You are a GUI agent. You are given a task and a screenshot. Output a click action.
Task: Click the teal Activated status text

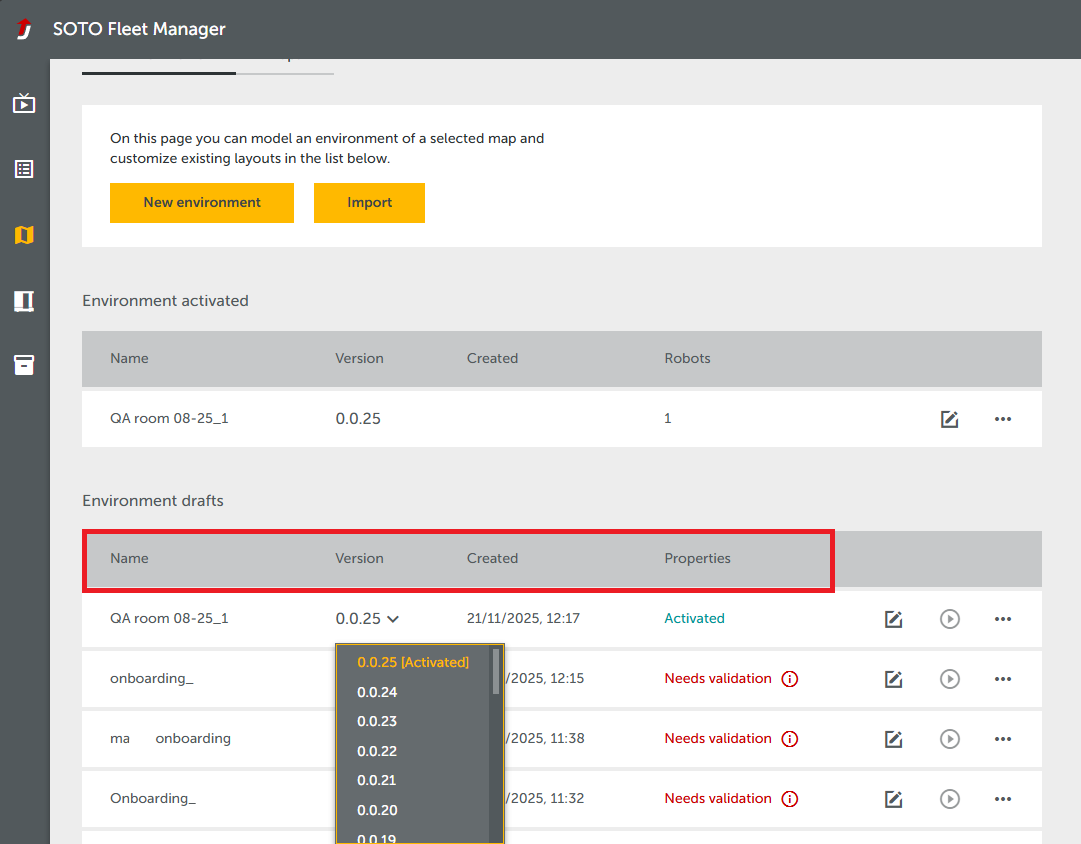(694, 619)
